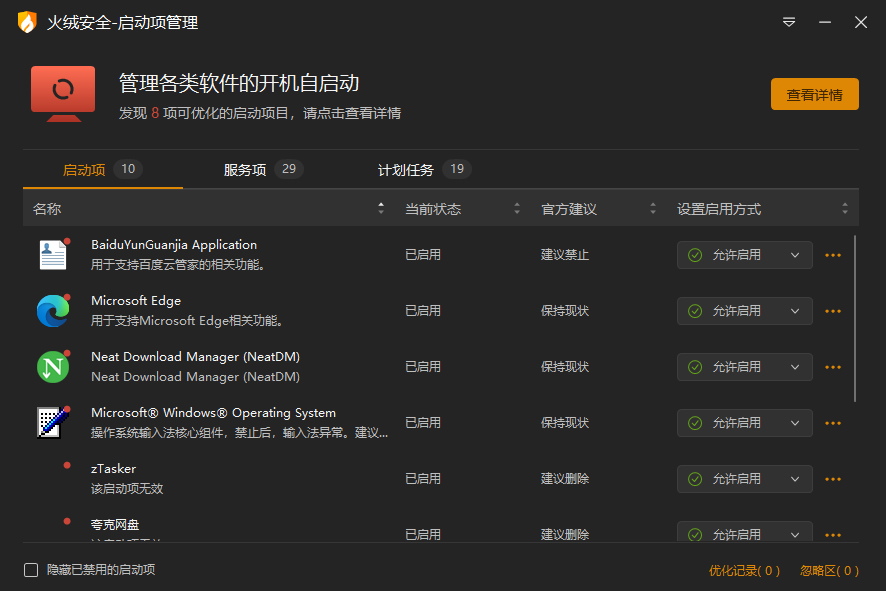Click the 查看详情 button
The width and height of the screenshot is (886, 591).
click(815, 94)
